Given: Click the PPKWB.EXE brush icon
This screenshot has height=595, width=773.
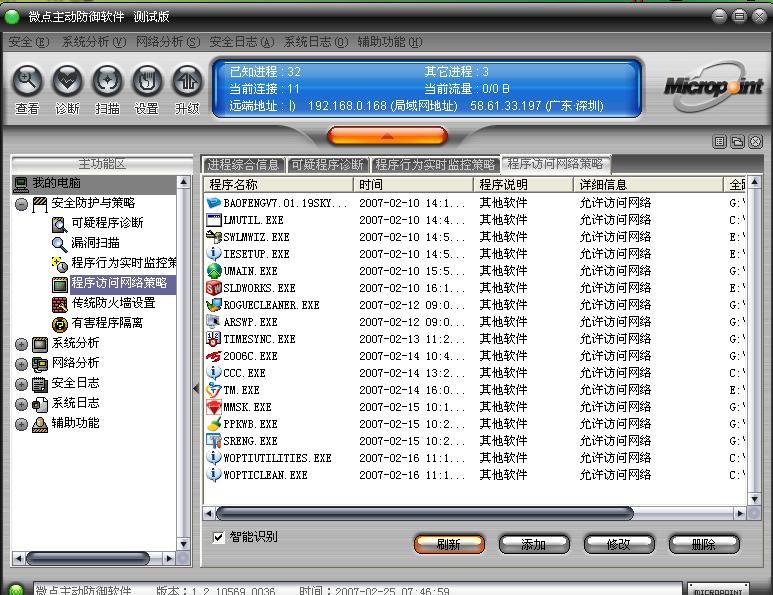Looking at the screenshot, I should click(213, 423).
